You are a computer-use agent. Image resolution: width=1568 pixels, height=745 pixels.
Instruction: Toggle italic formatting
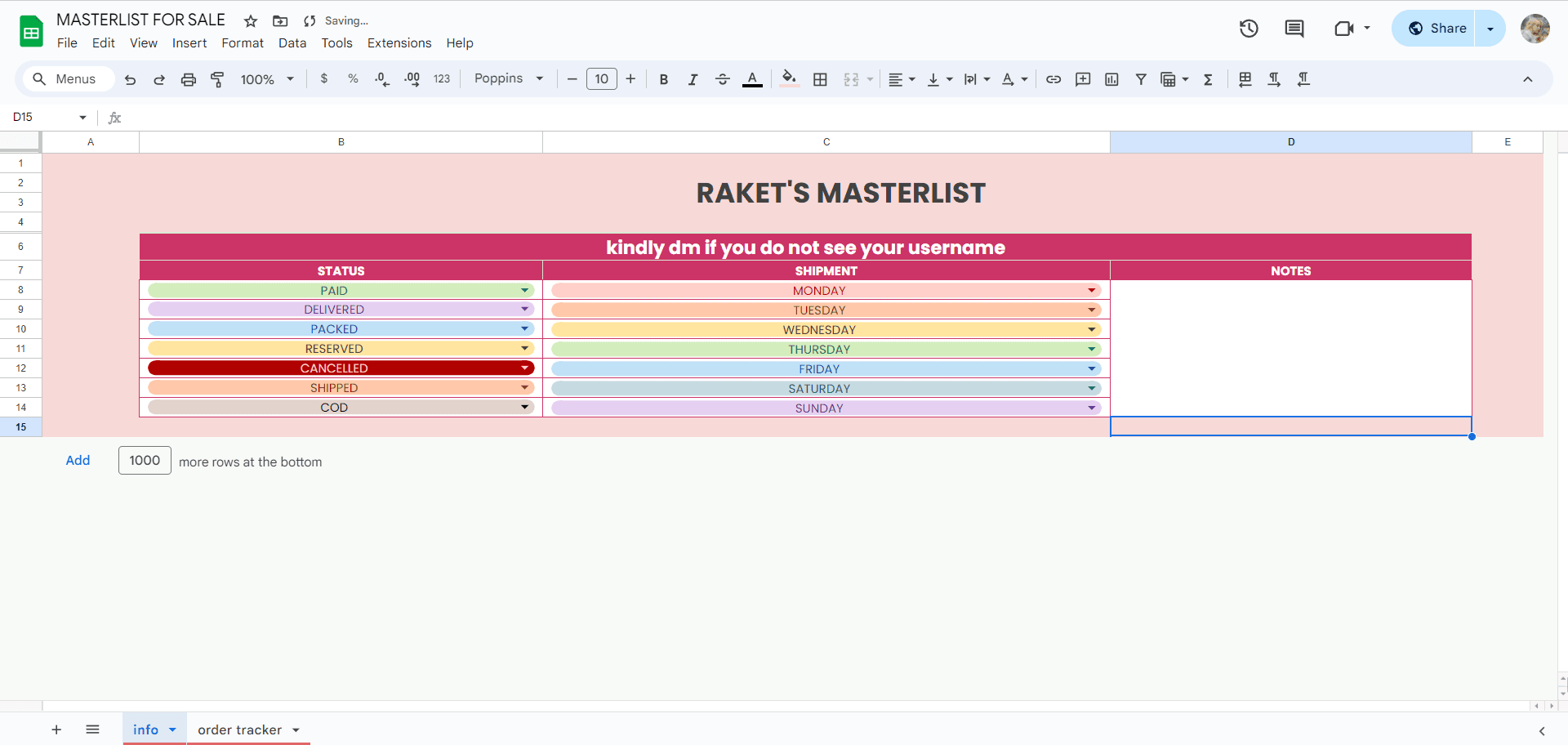[693, 79]
